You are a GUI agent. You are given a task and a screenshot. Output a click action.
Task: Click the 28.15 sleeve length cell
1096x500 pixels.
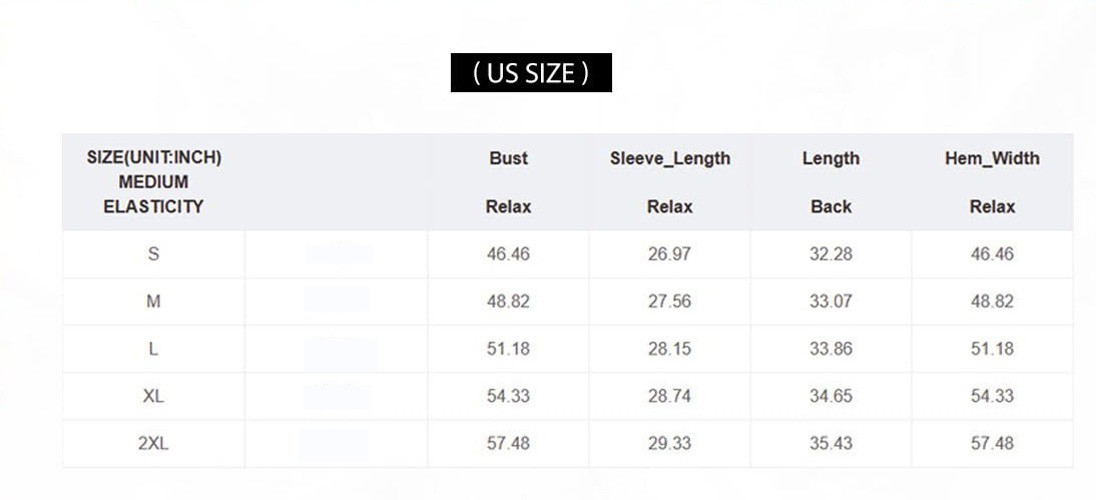[670, 348]
